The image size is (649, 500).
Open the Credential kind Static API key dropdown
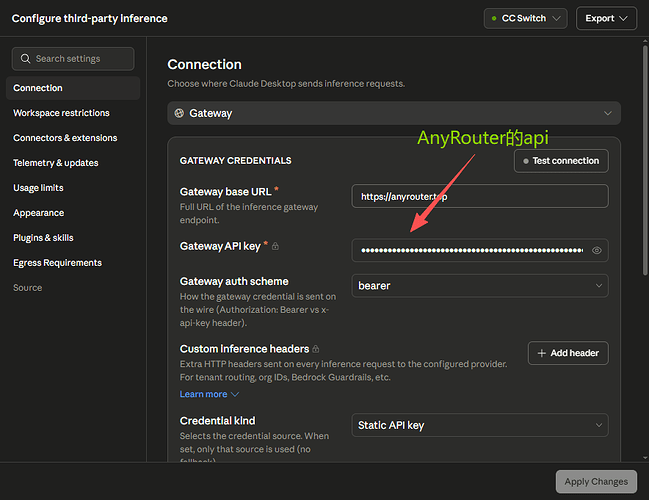click(x=480, y=425)
